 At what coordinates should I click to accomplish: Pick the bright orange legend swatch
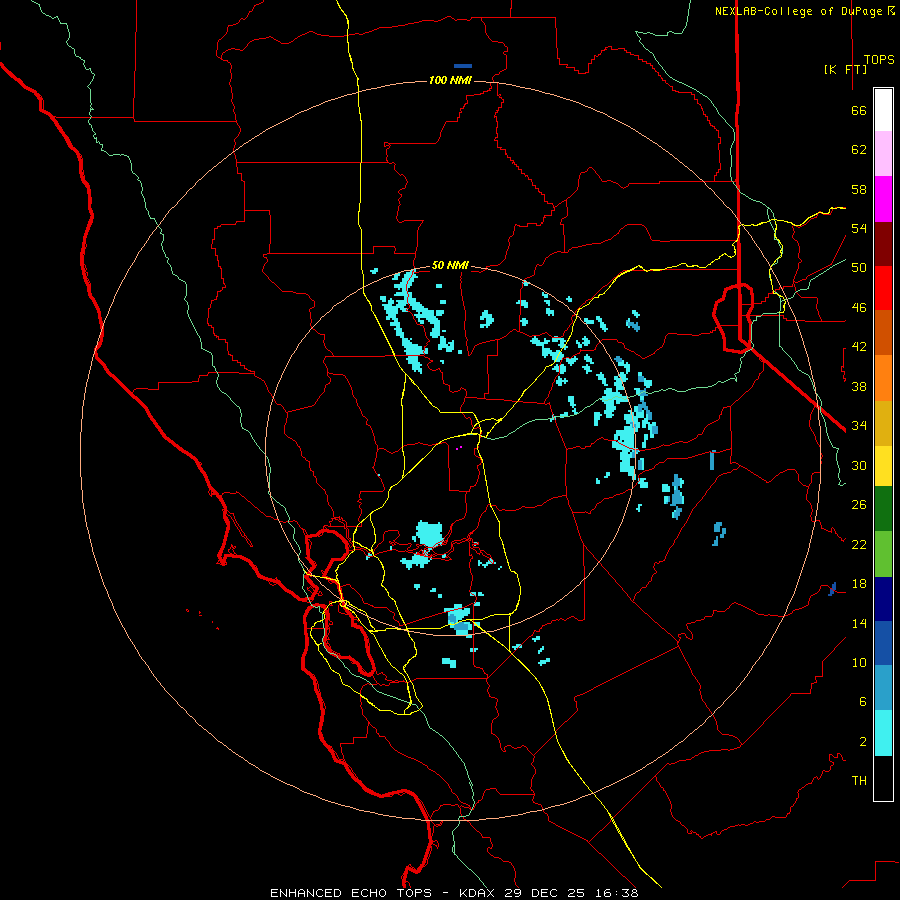pos(883,378)
